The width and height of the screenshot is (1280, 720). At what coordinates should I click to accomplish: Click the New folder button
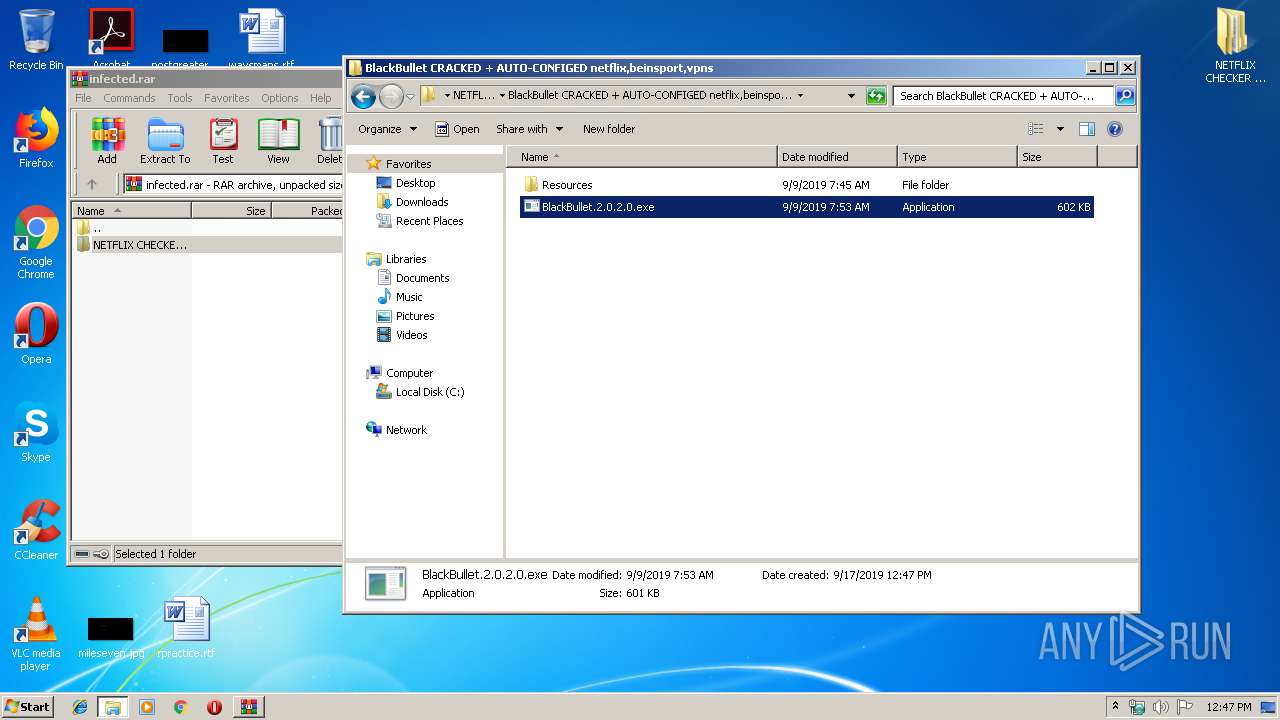click(x=609, y=129)
